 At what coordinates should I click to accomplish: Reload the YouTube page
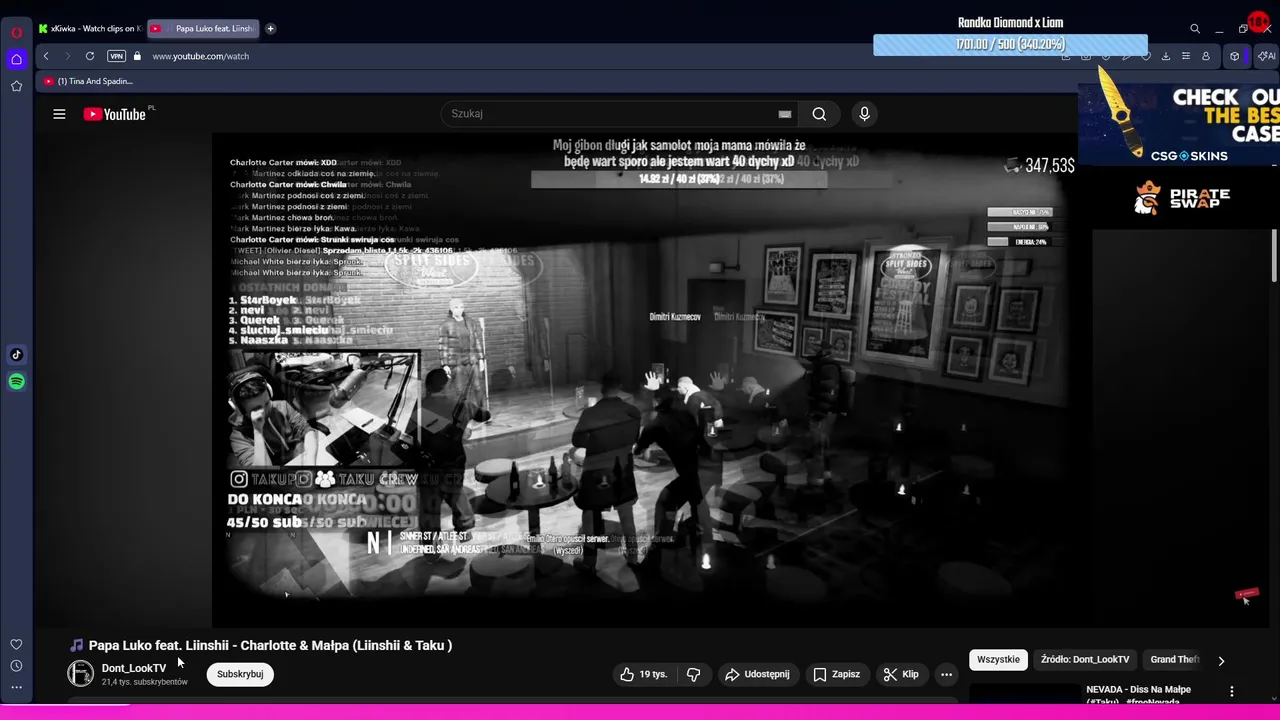tap(90, 56)
